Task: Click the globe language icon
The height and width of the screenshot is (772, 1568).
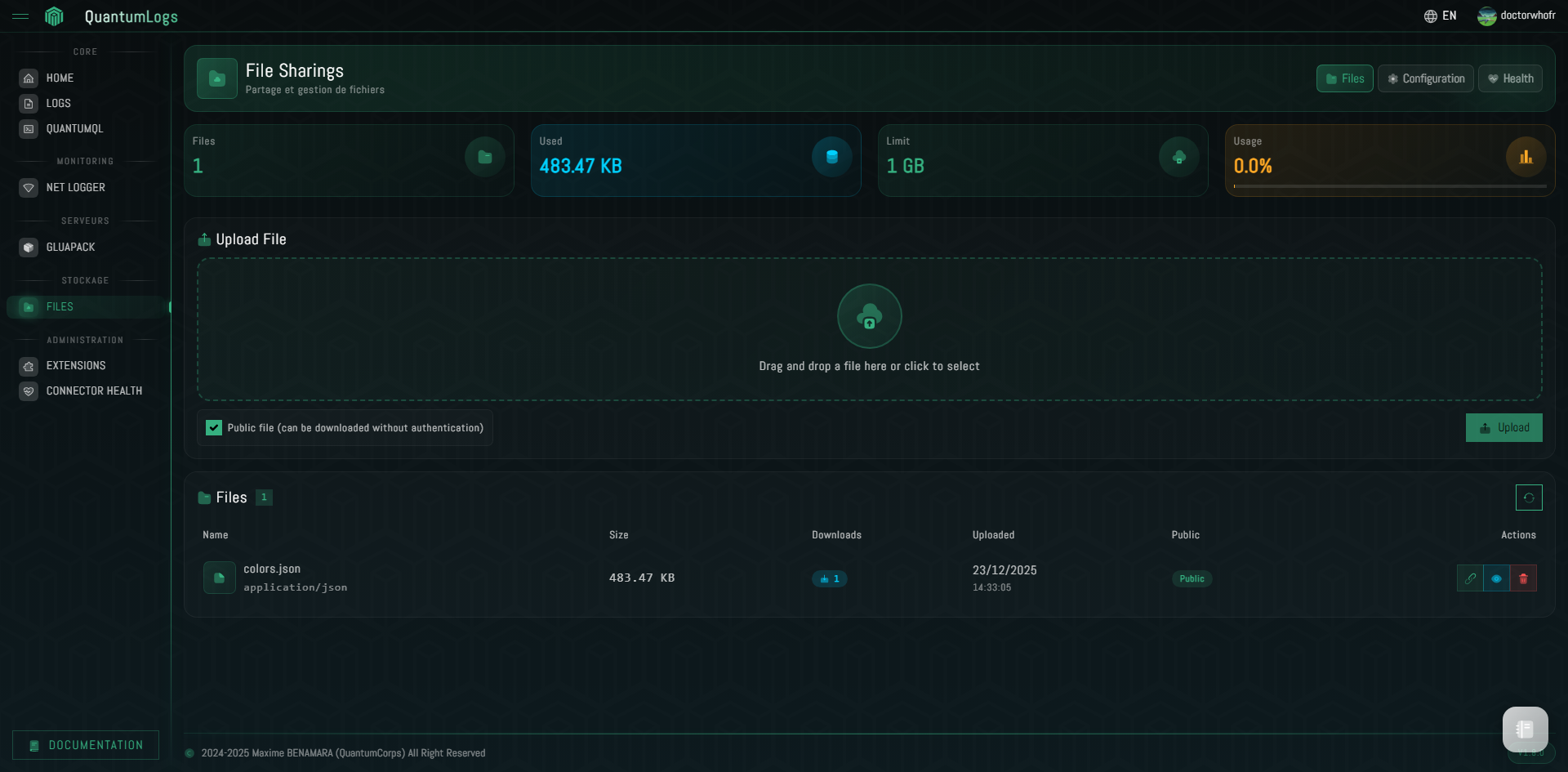Action: (x=1431, y=16)
